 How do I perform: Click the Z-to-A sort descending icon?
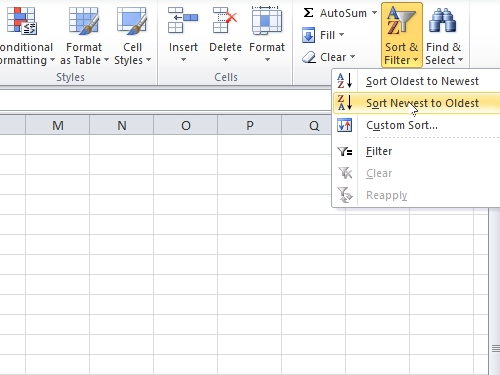tap(345, 103)
